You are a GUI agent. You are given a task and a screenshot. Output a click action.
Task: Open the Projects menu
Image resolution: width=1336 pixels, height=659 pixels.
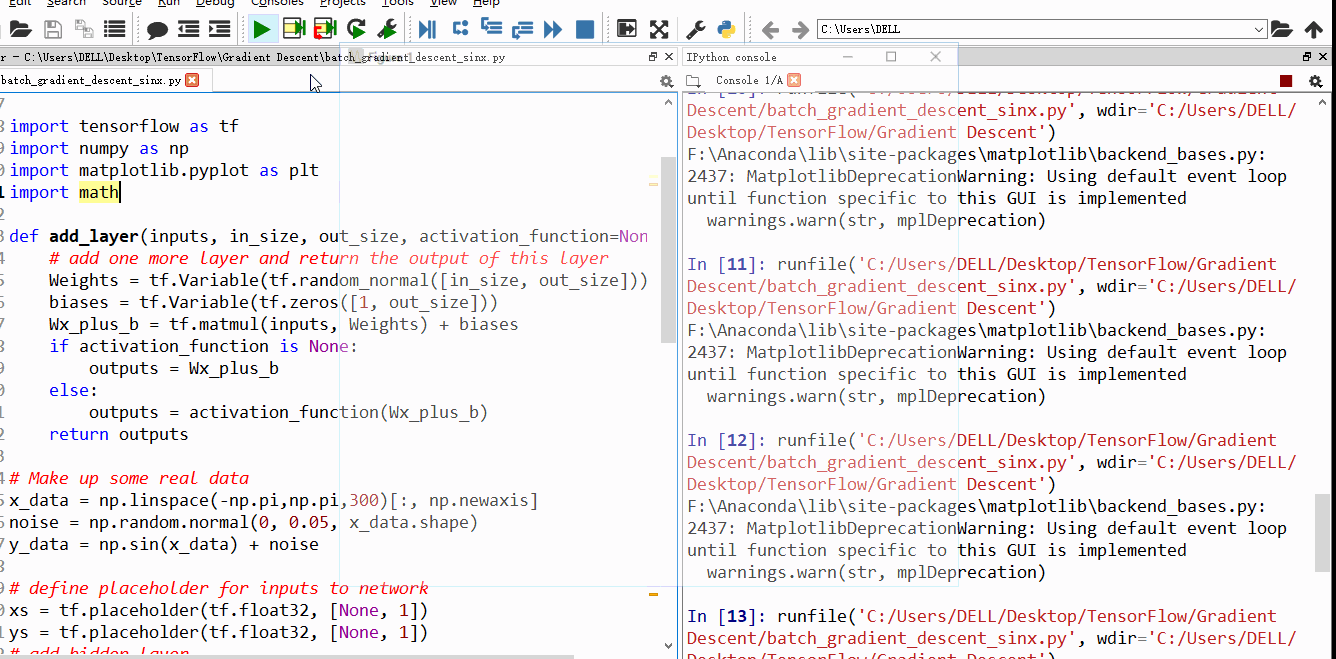pos(343,4)
